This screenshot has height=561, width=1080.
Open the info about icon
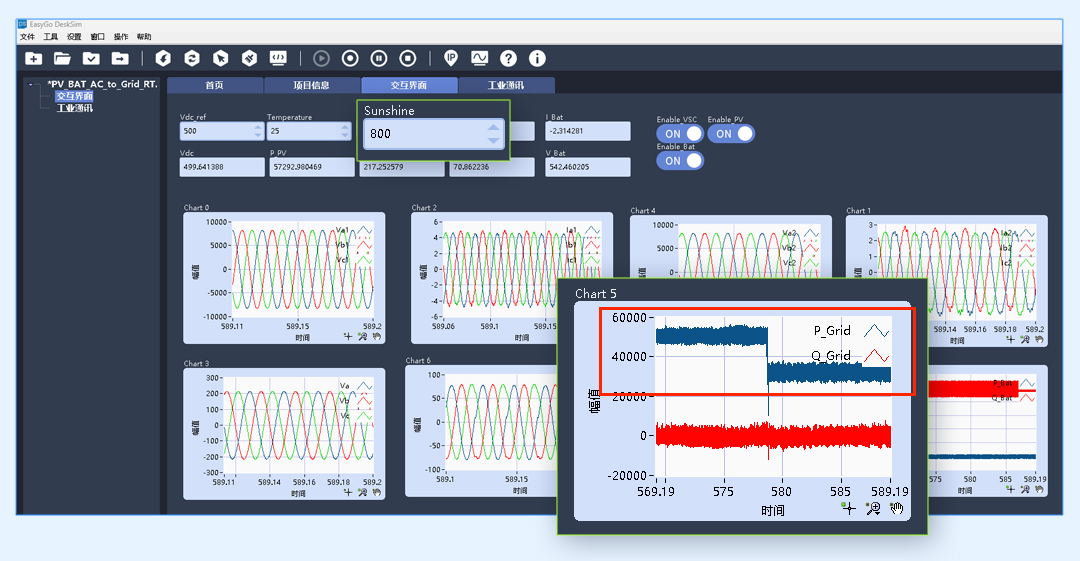tap(537, 59)
